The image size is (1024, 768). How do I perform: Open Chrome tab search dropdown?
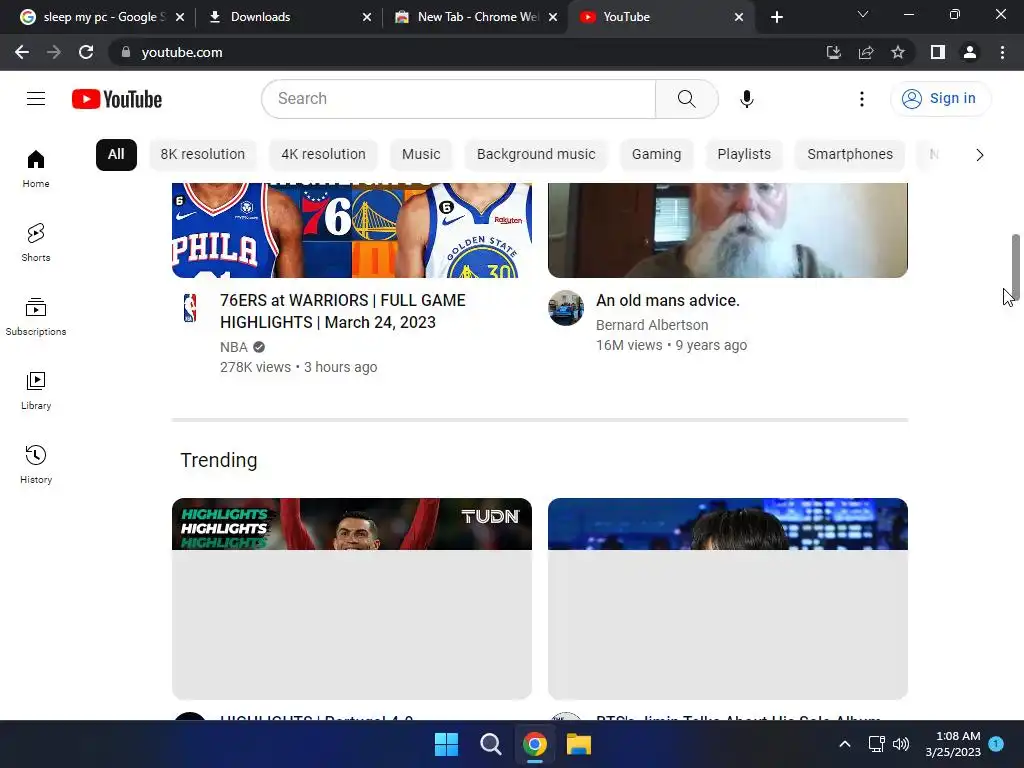pos(863,14)
